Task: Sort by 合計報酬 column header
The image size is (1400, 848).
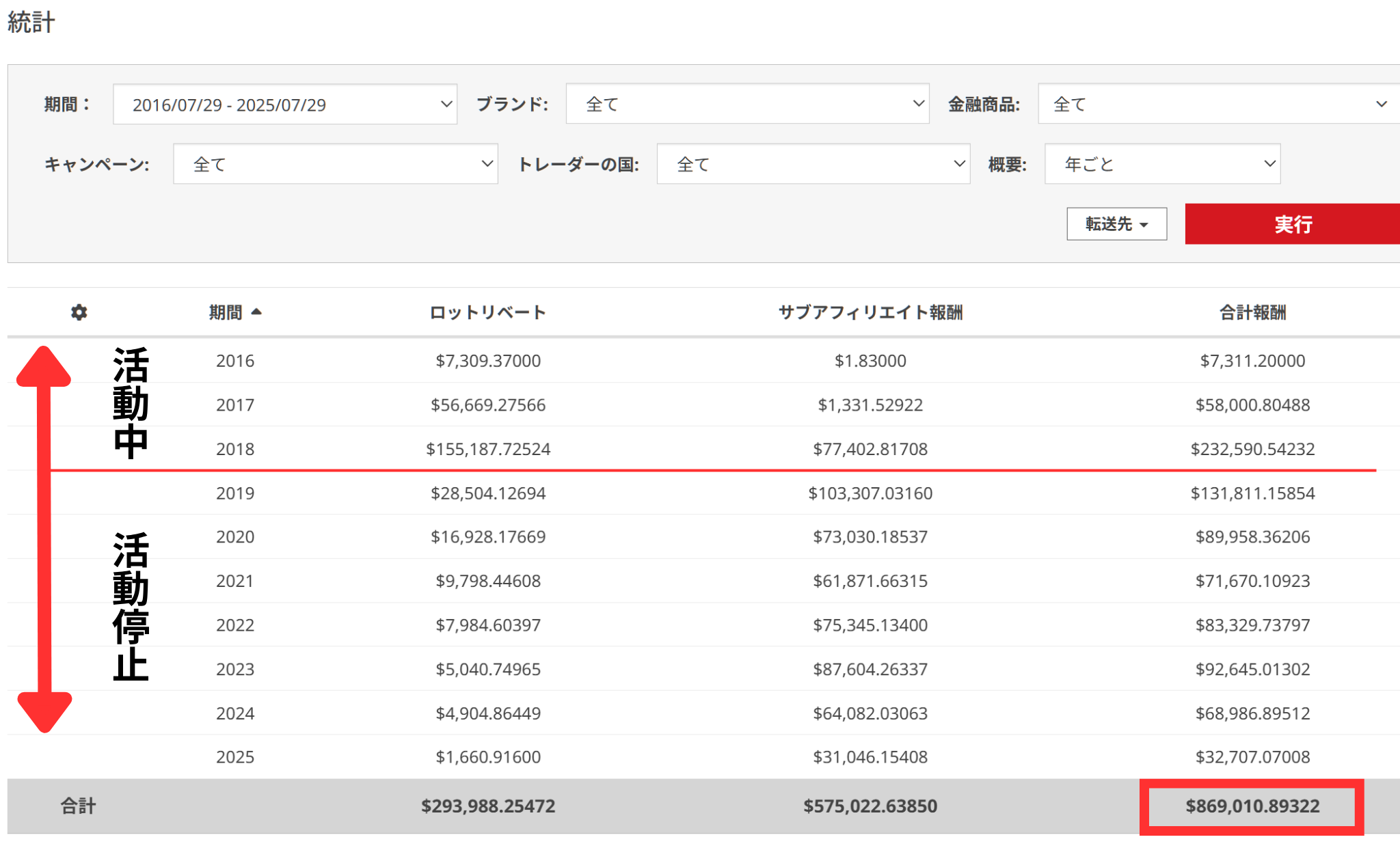Action: (1252, 312)
